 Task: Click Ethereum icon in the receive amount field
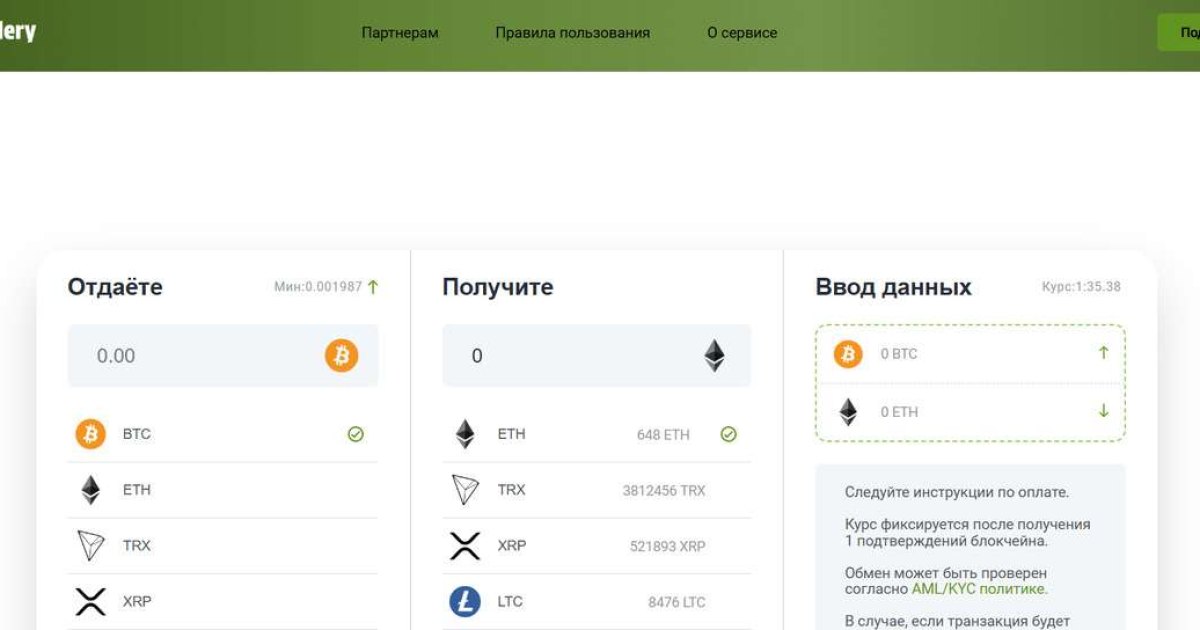coord(714,355)
